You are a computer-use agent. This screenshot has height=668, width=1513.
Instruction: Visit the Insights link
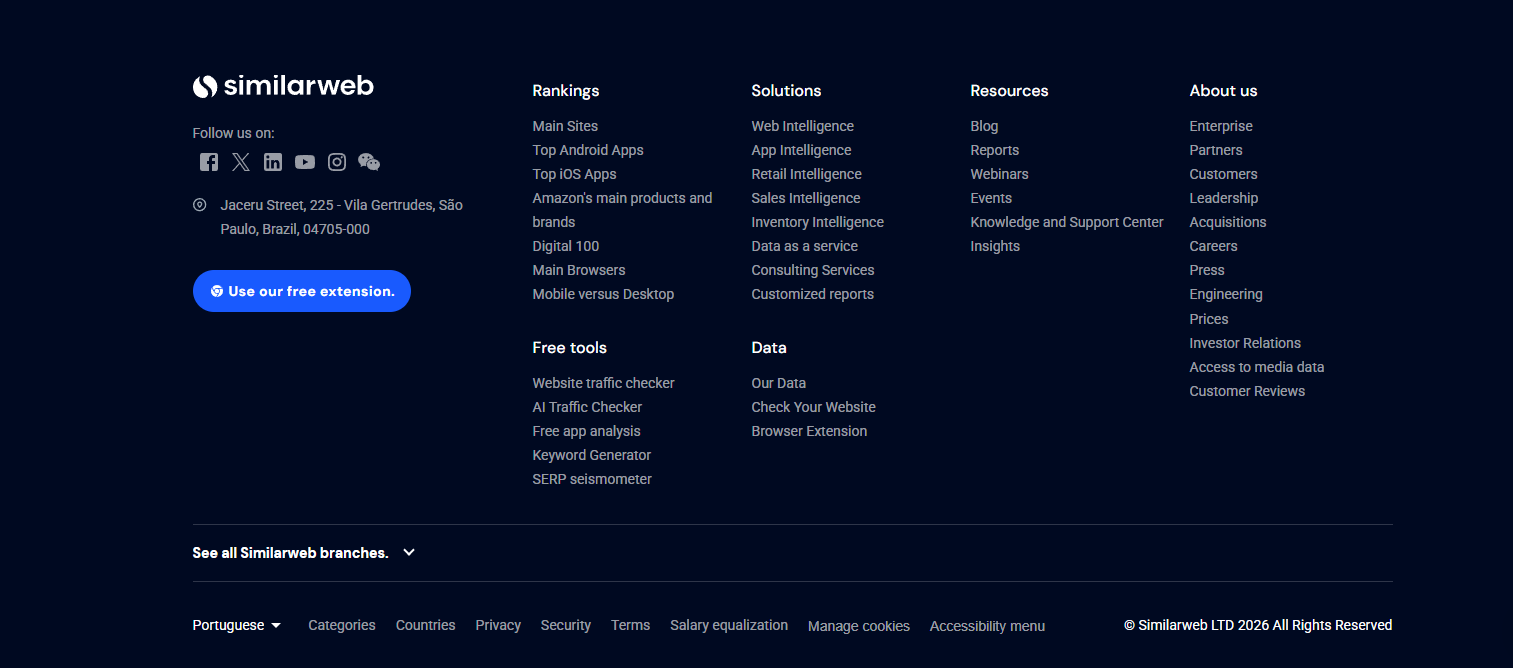pyautogui.click(x=996, y=246)
